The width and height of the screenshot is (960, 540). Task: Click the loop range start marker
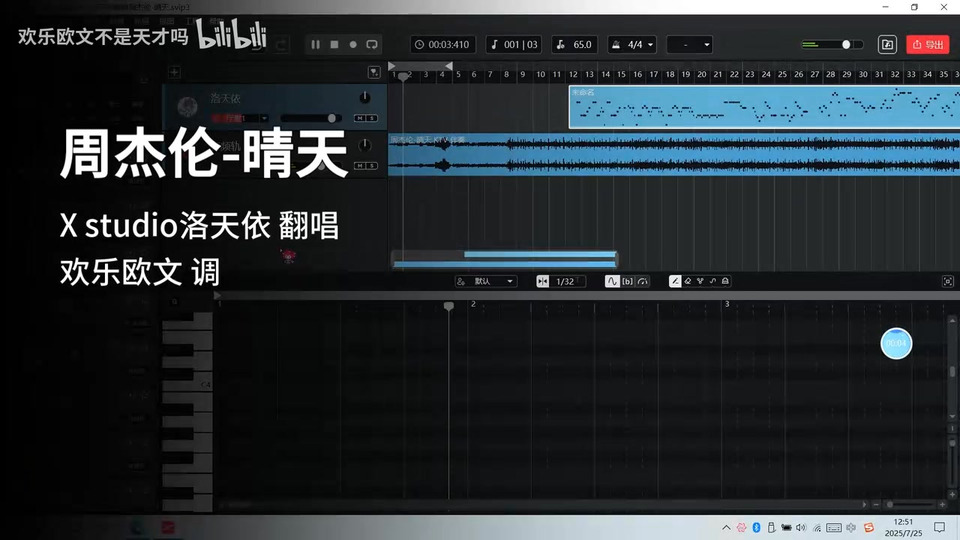392,66
